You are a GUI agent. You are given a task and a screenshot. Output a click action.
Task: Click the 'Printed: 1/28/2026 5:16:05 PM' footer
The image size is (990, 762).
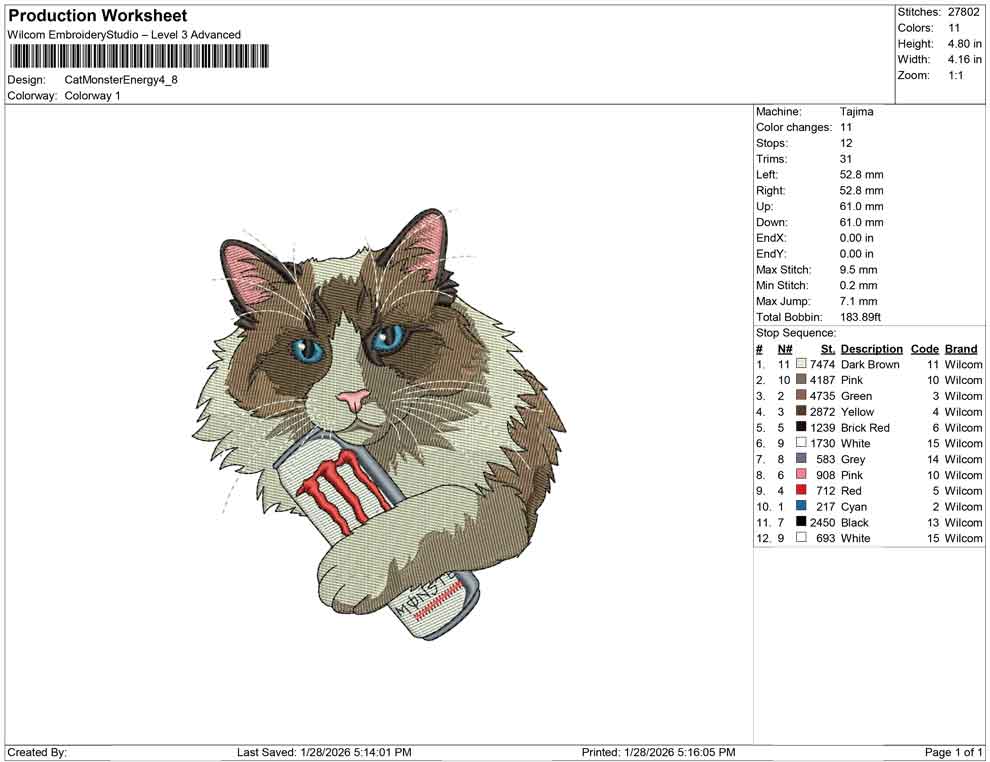click(x=659, y=752)
